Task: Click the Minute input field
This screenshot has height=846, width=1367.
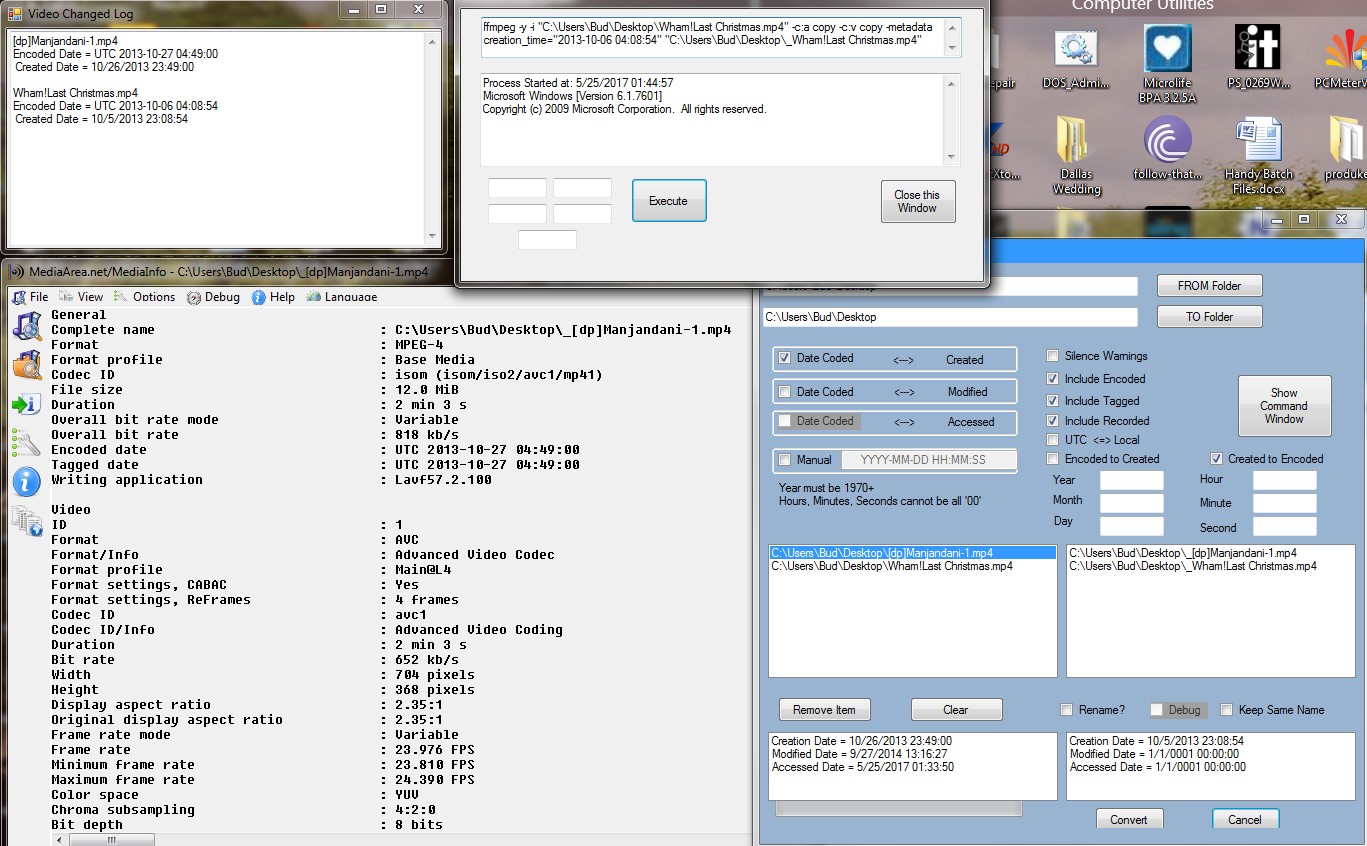Action: (1285, 503)
